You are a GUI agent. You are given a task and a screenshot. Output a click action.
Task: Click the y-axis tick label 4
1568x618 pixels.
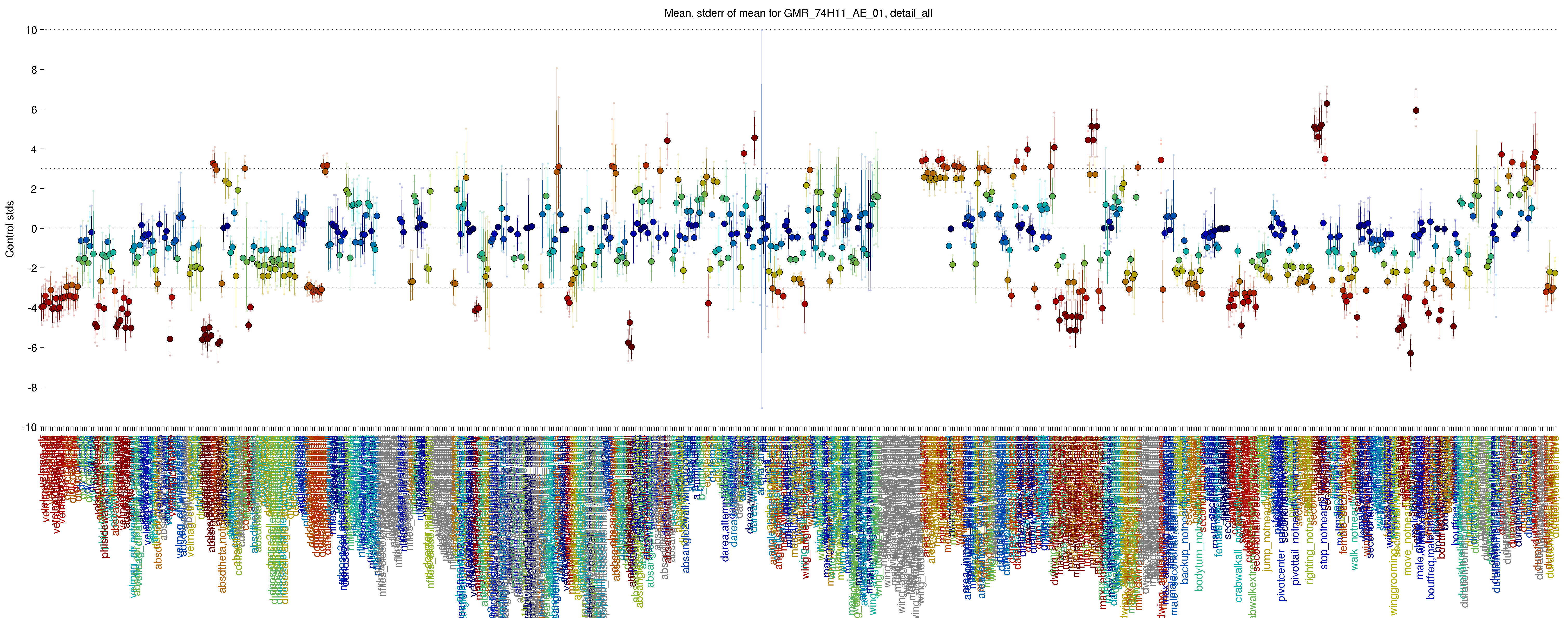[34, 149]
